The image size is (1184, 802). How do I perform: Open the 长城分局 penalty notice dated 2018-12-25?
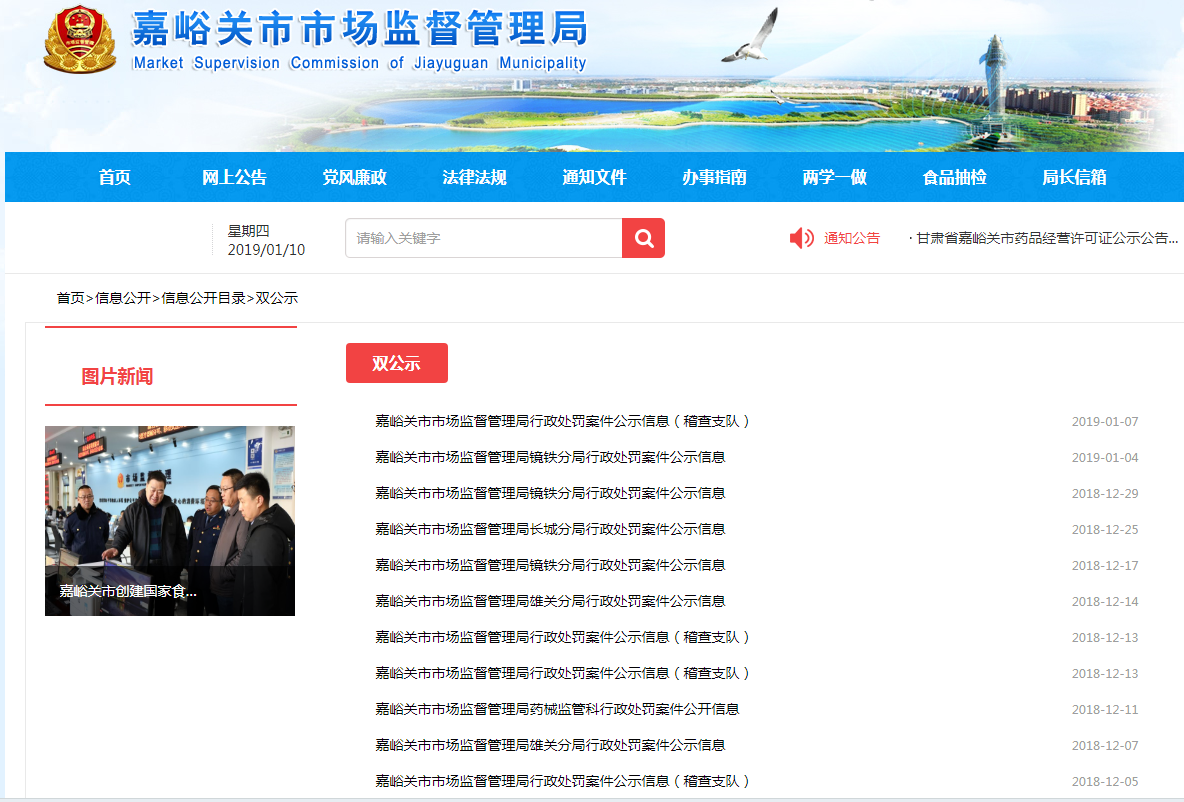point(550,529)
